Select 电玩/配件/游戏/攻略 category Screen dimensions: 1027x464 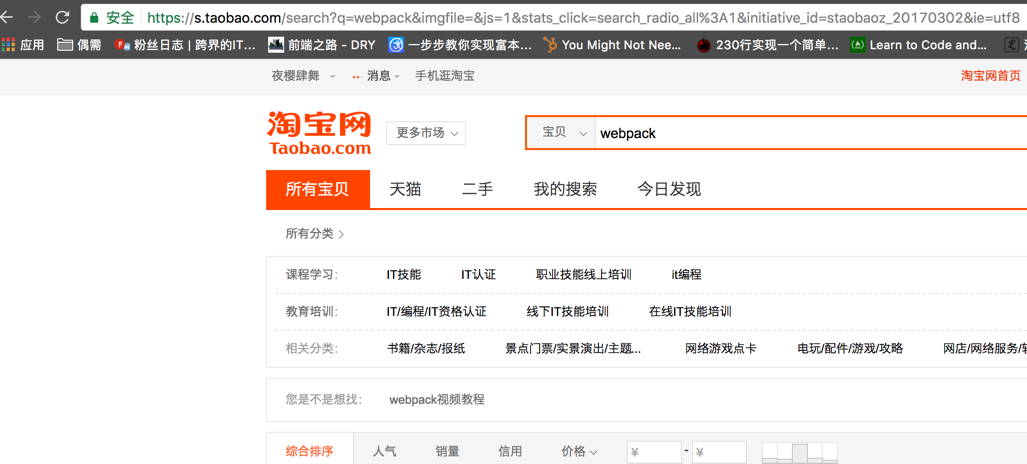pyautogui.click(x=850, y=349)
